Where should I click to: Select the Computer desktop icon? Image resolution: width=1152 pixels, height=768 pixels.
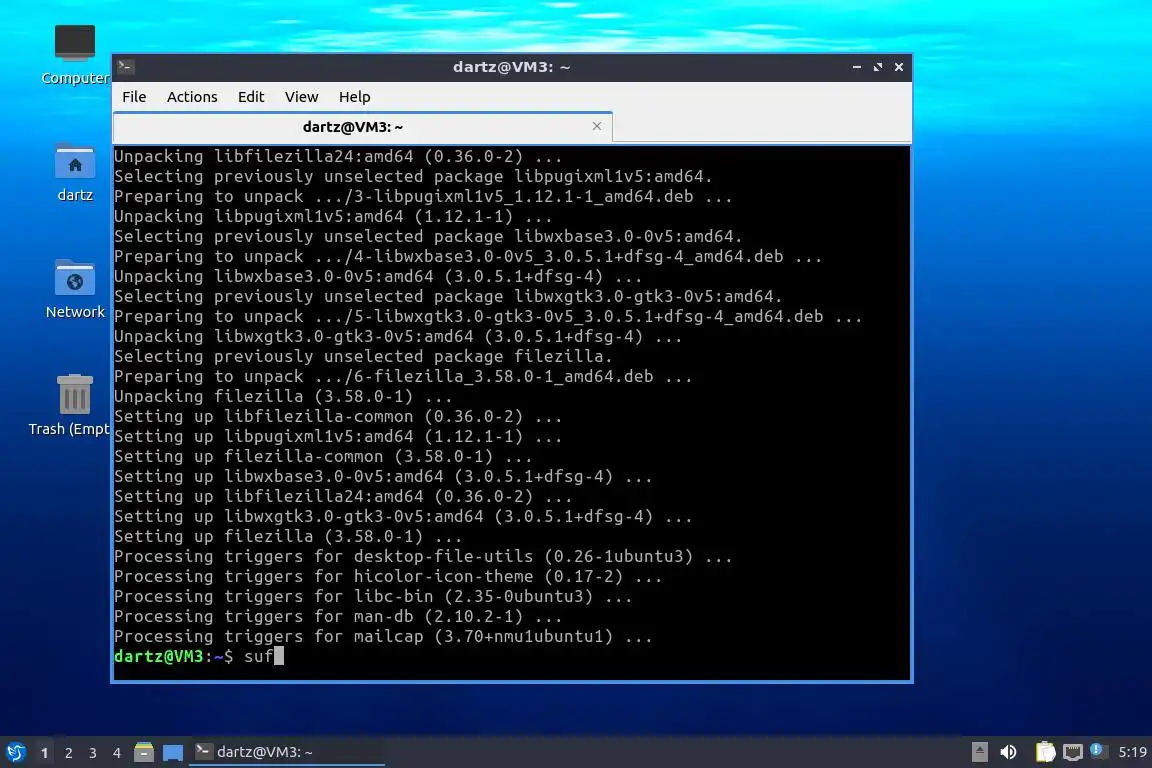(x=74, y=54)
